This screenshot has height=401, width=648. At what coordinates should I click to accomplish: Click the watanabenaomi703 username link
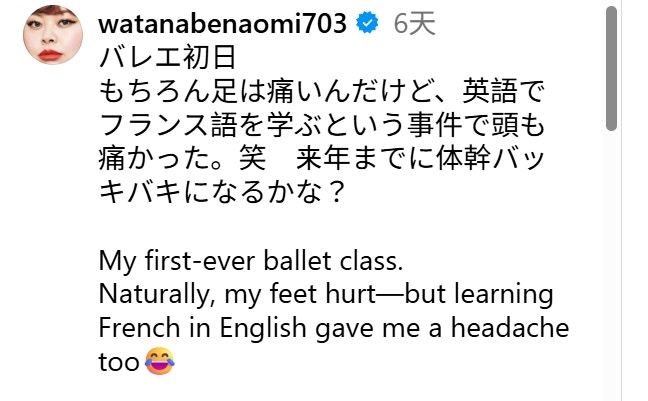[x=222, y=23]
